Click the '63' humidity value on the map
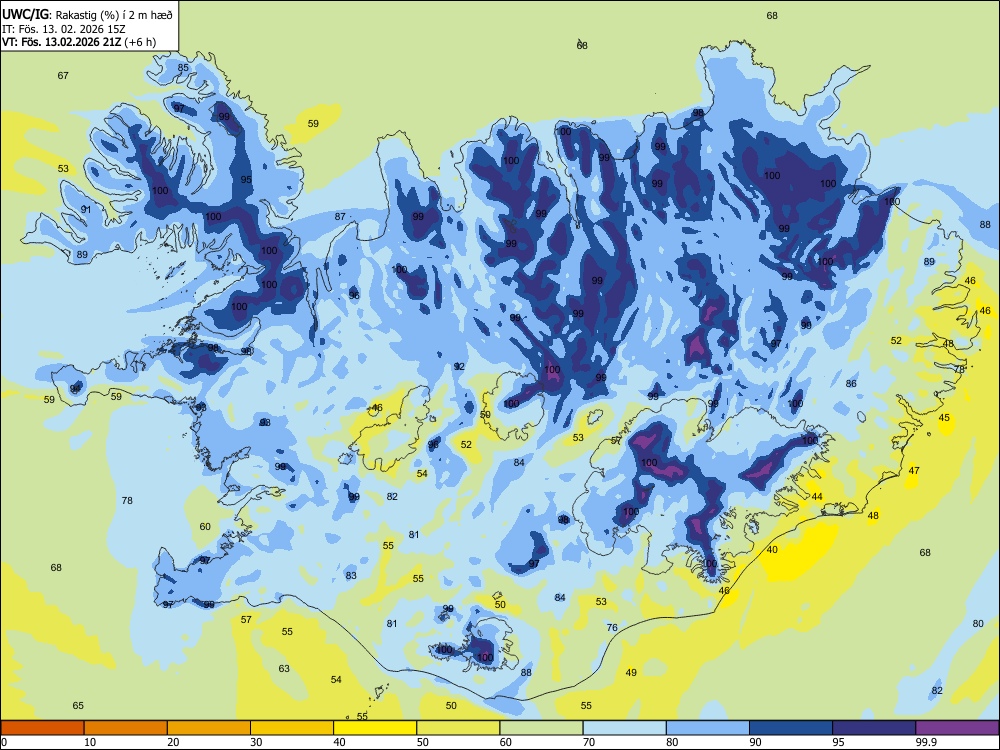This screenshot has width=1000, height=750. 284,668
